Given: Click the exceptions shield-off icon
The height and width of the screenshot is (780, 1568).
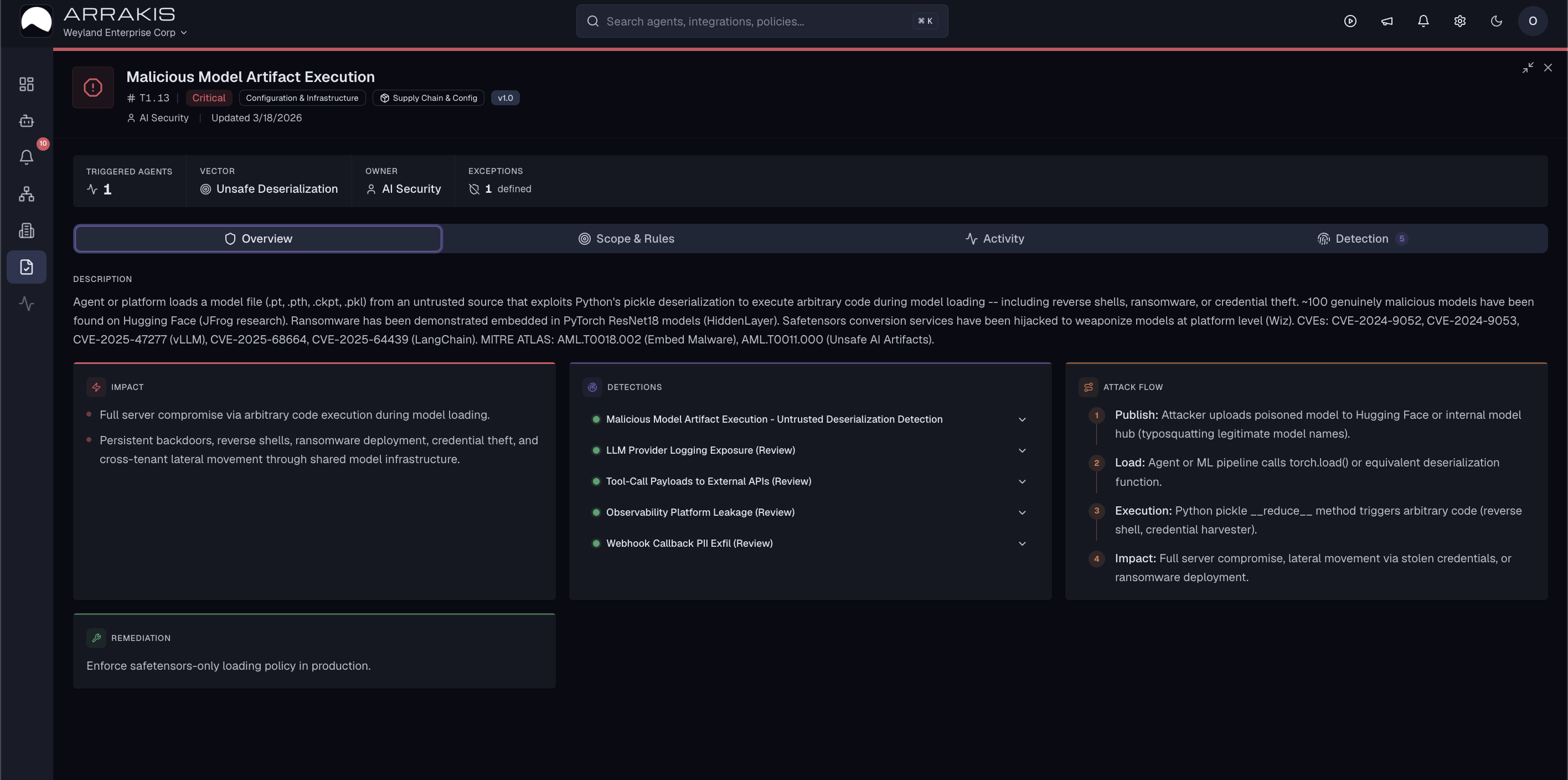Looking at the screenshot, I should point(474,189).
